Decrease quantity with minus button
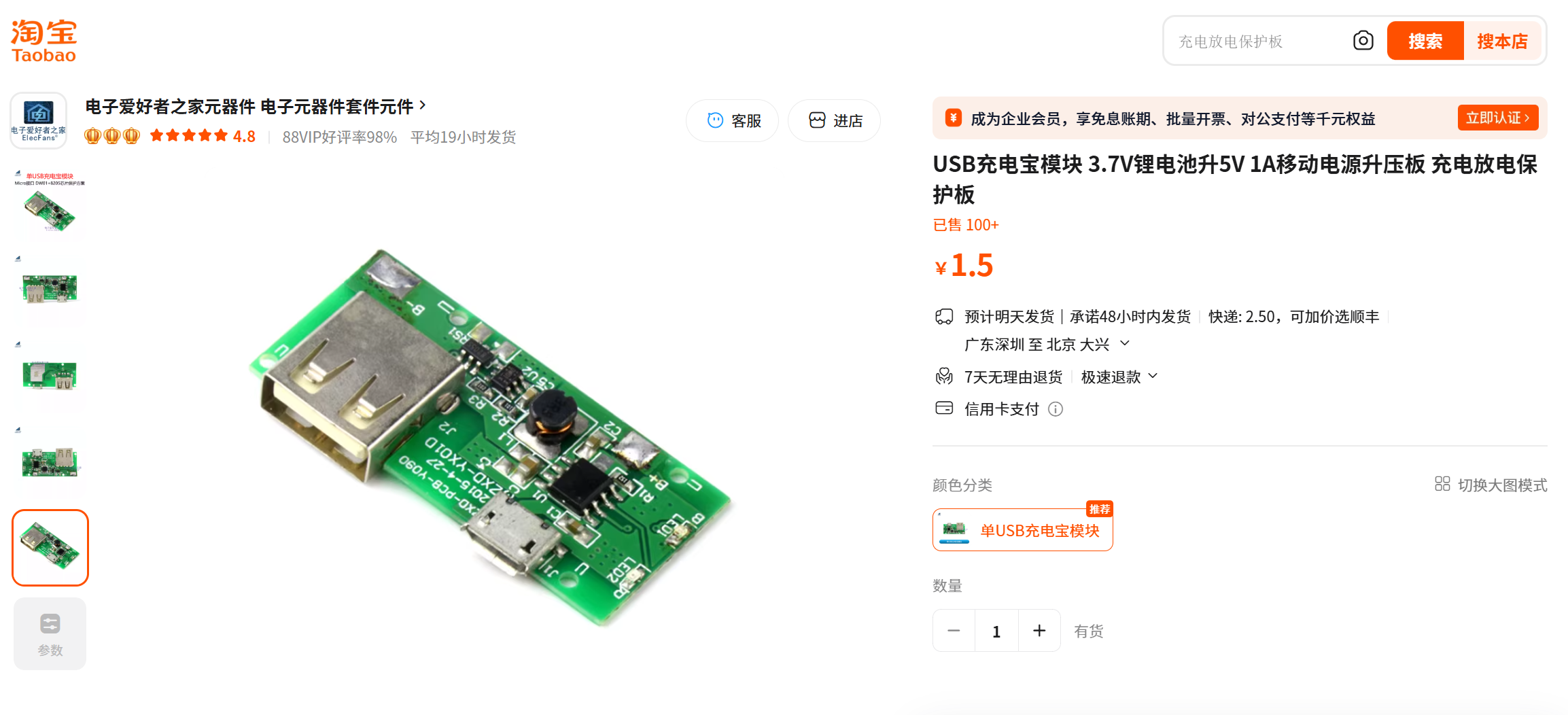This screenshot has height=715, width=1568. click(954, 631)
